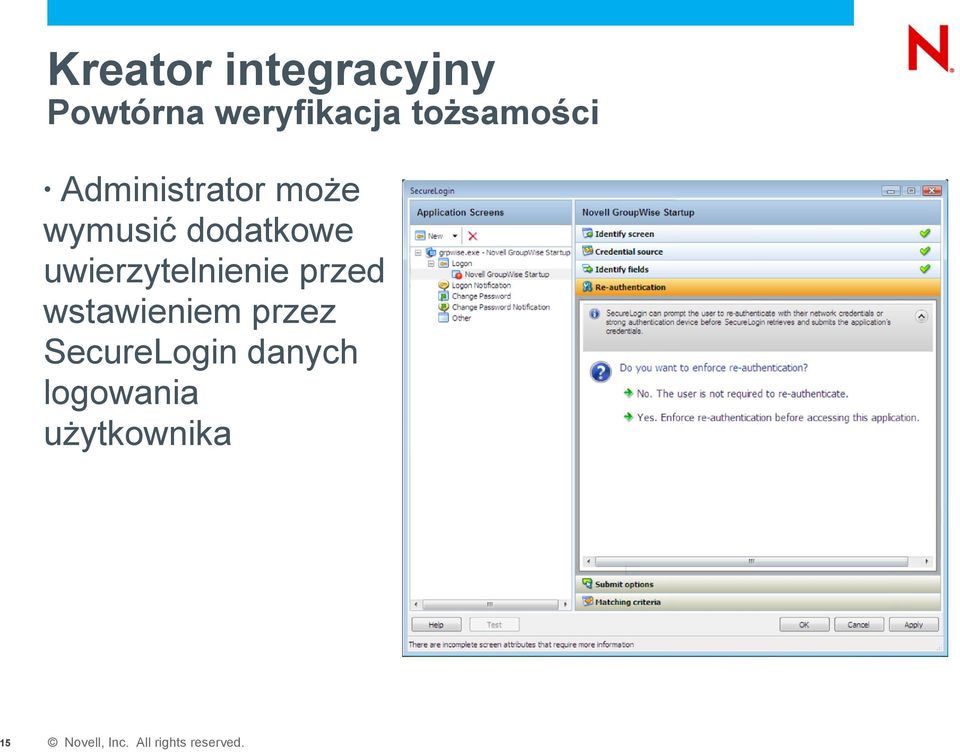Open the Re-authentication section header
The image size is (960, 752).
coord(757,287)
